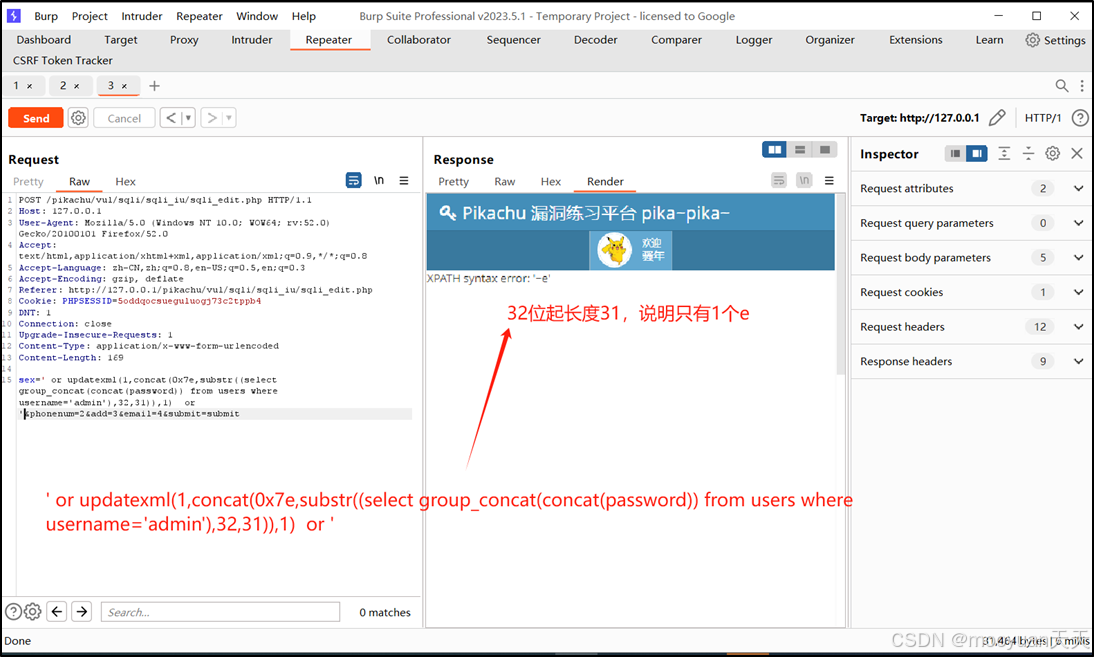Close the Inspector panel

tap(1077, 153)
